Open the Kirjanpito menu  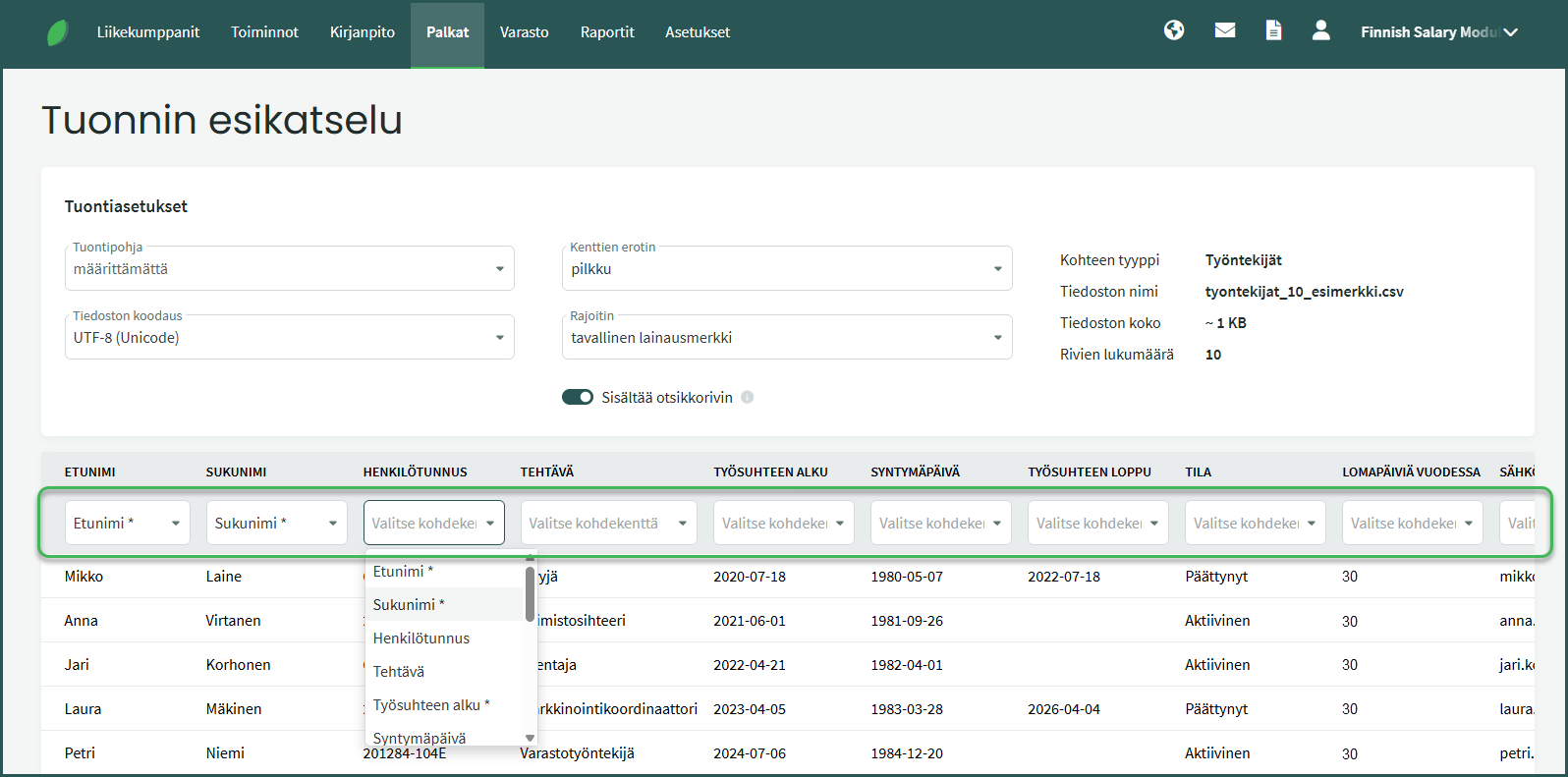tap(362, 32)
